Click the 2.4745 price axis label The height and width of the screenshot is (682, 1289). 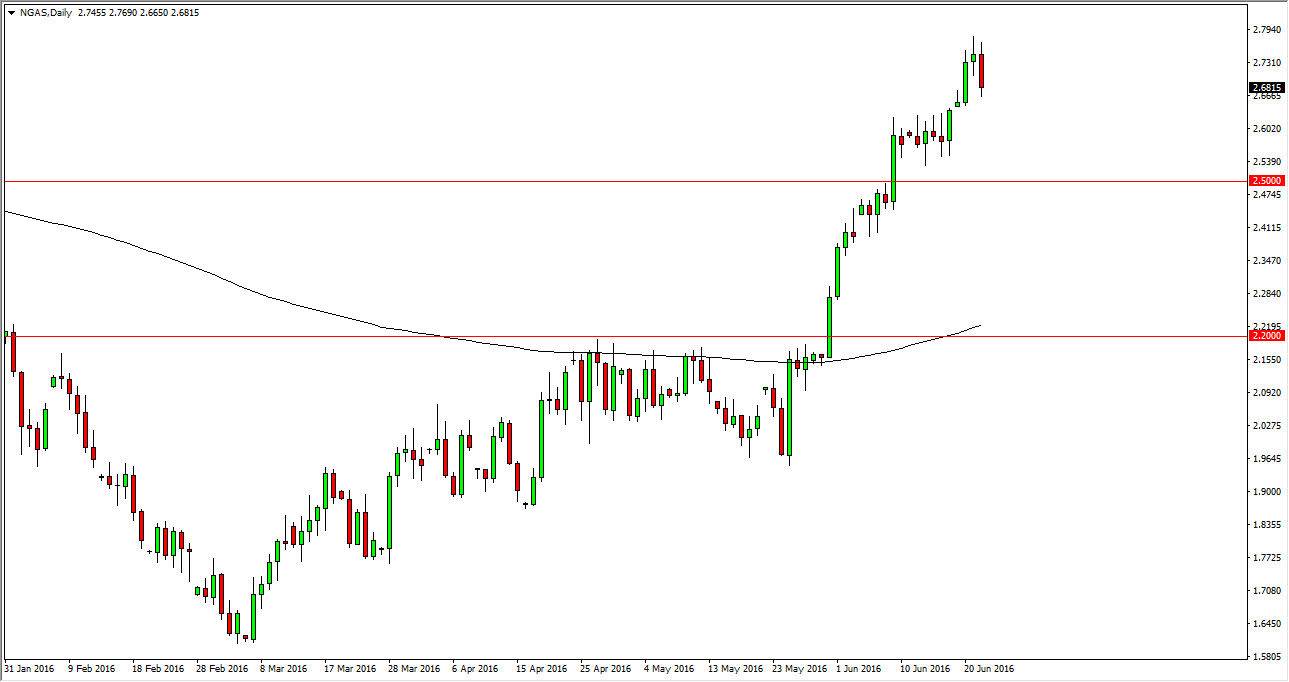[1265, 195]
